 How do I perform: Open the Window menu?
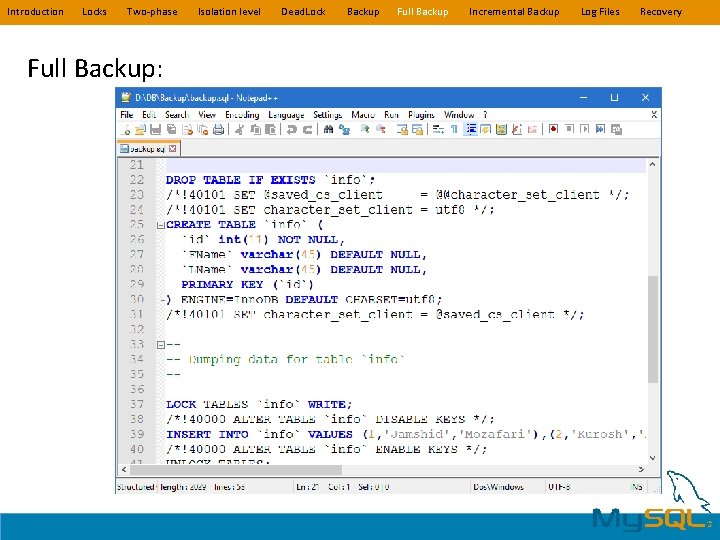click(x=459, y=114)
